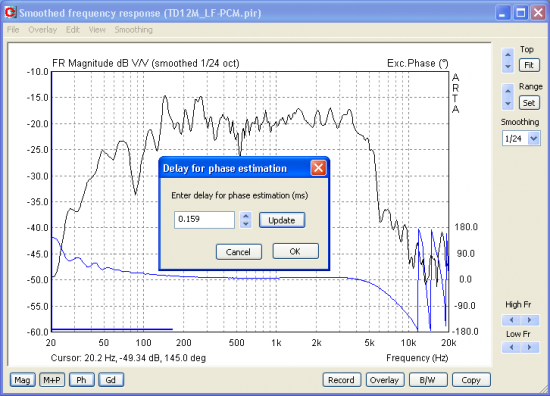Viewport: 550px width, 396px height.
Task: Toggle the B/W color mode button
Action: [x=428, y=380]
